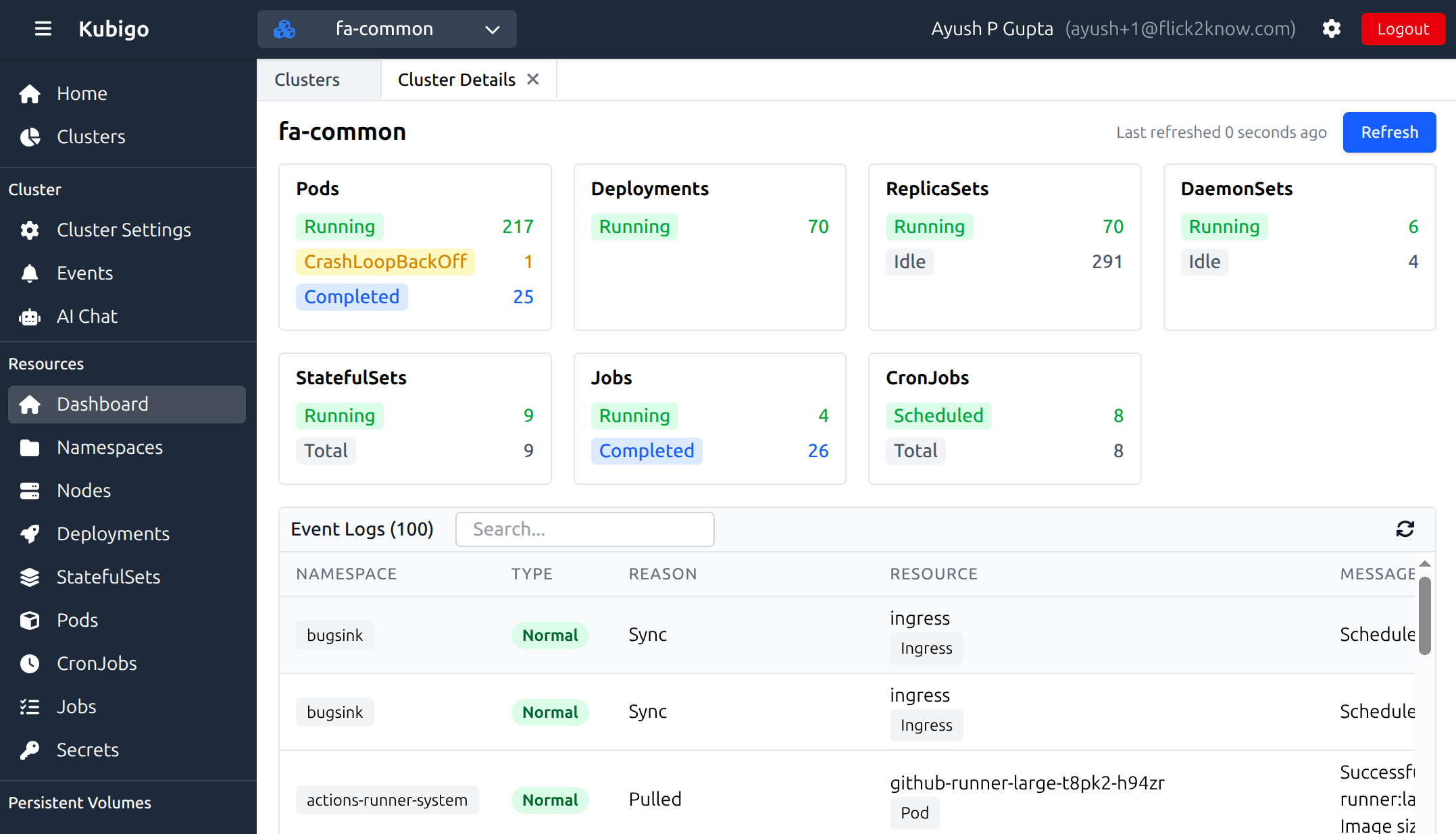Open Clusters in sidebar

127,137
